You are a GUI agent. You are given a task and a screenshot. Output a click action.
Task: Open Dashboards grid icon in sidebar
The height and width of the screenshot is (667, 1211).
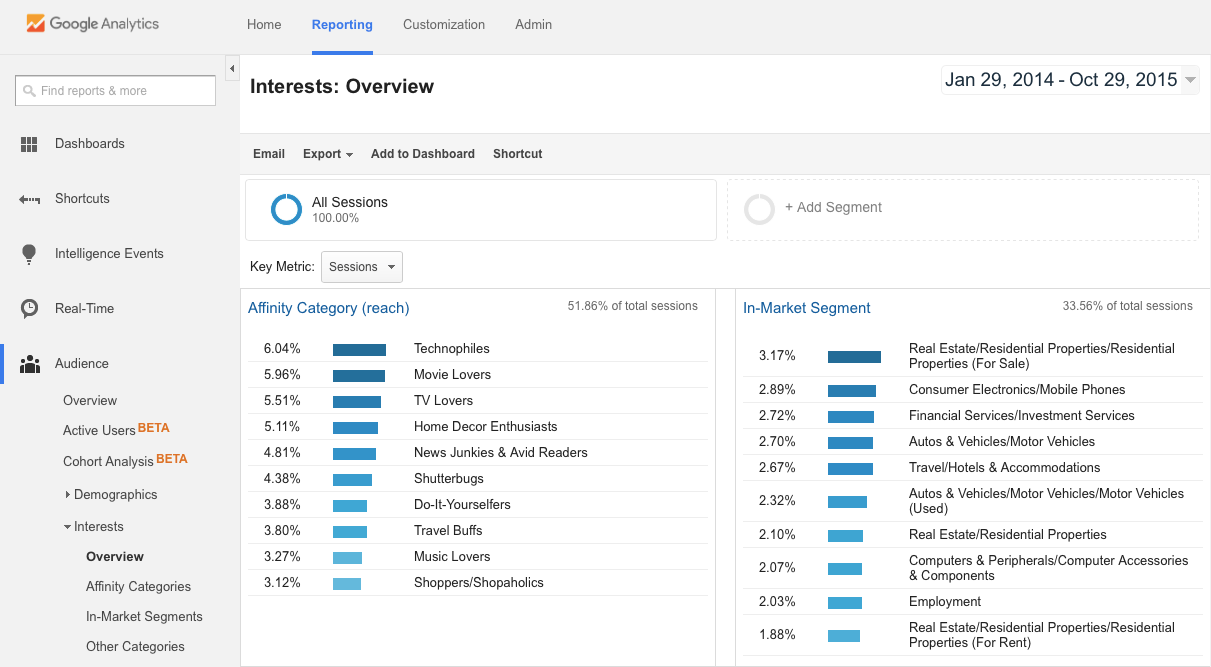click(29, 144)
